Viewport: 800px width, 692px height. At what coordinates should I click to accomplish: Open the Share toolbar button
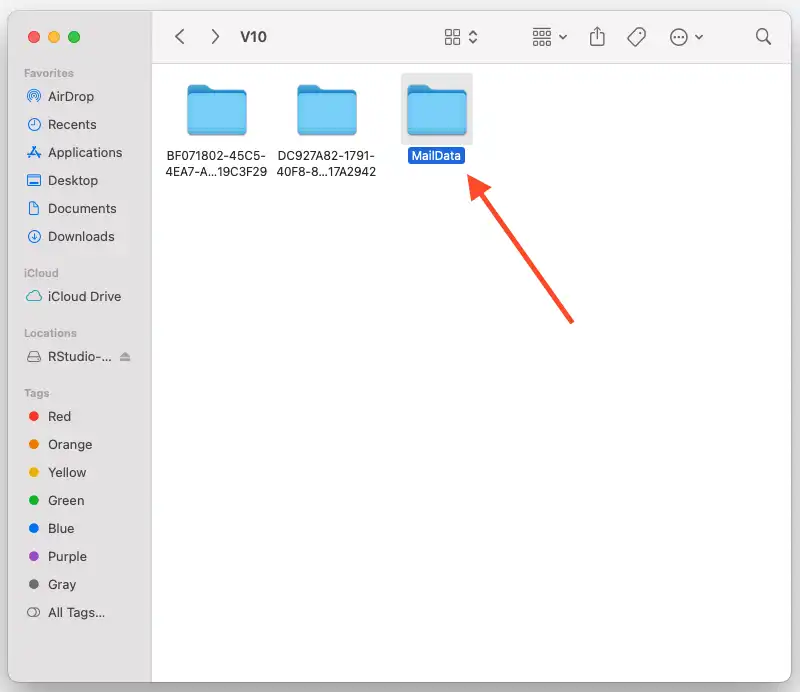click(x=597, y=37)
